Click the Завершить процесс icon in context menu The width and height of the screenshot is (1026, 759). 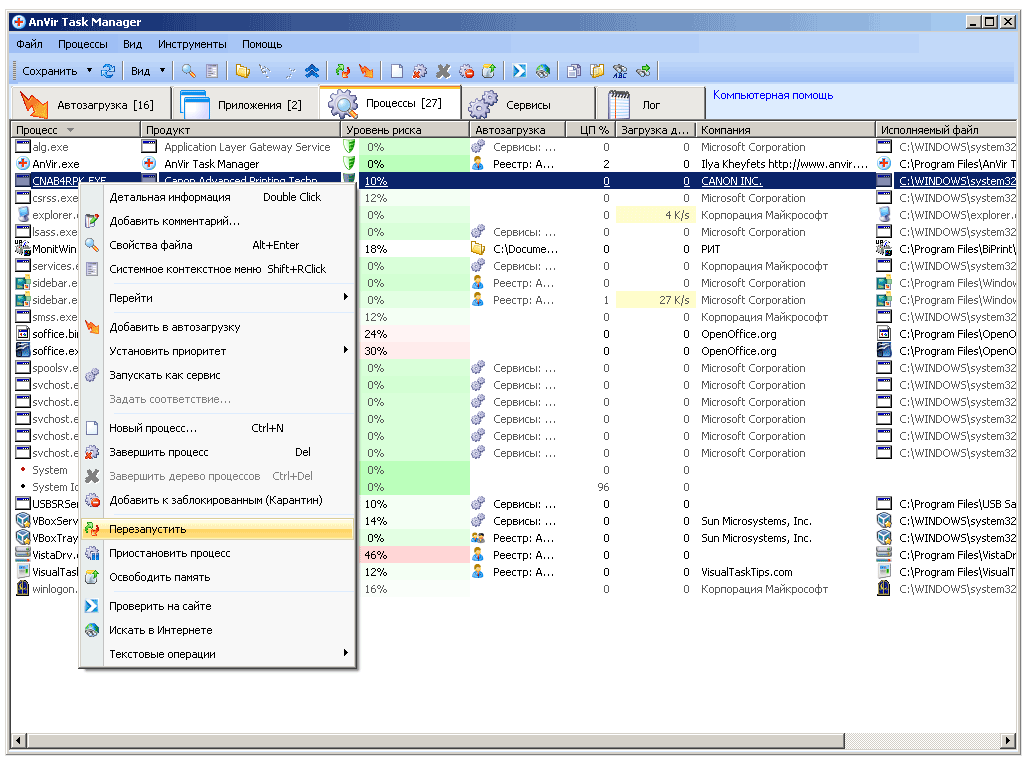[92, 453]
